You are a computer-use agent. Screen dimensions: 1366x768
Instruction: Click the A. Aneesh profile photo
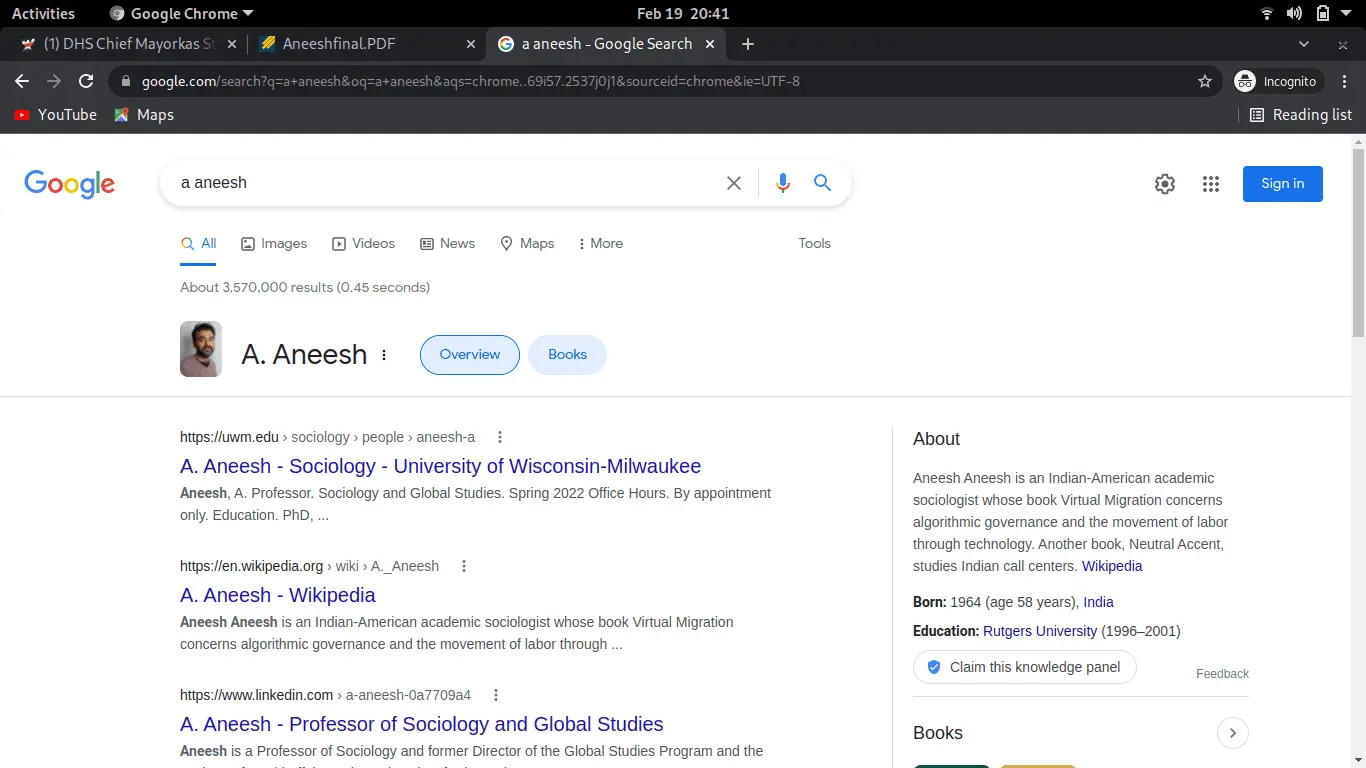(x=201, y=349)
